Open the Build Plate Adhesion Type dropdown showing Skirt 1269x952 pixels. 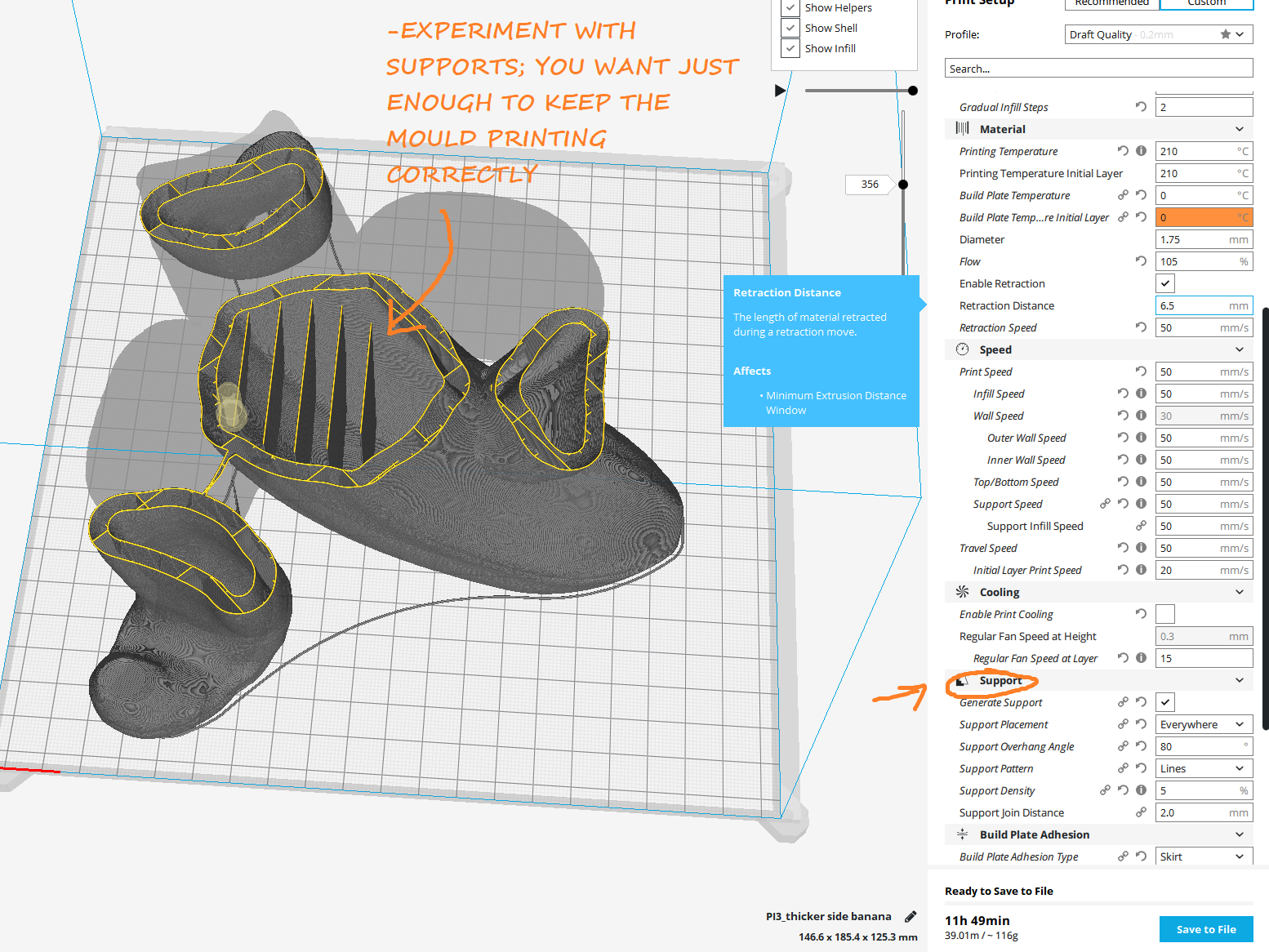tap(1204, 856)
